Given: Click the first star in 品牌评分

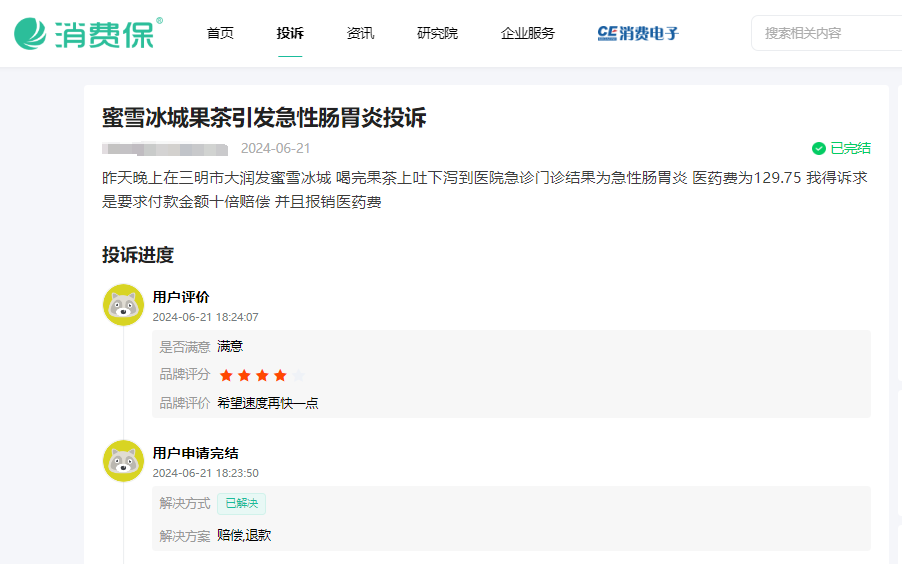Looking at the screenshot, I should pos(226,376).
